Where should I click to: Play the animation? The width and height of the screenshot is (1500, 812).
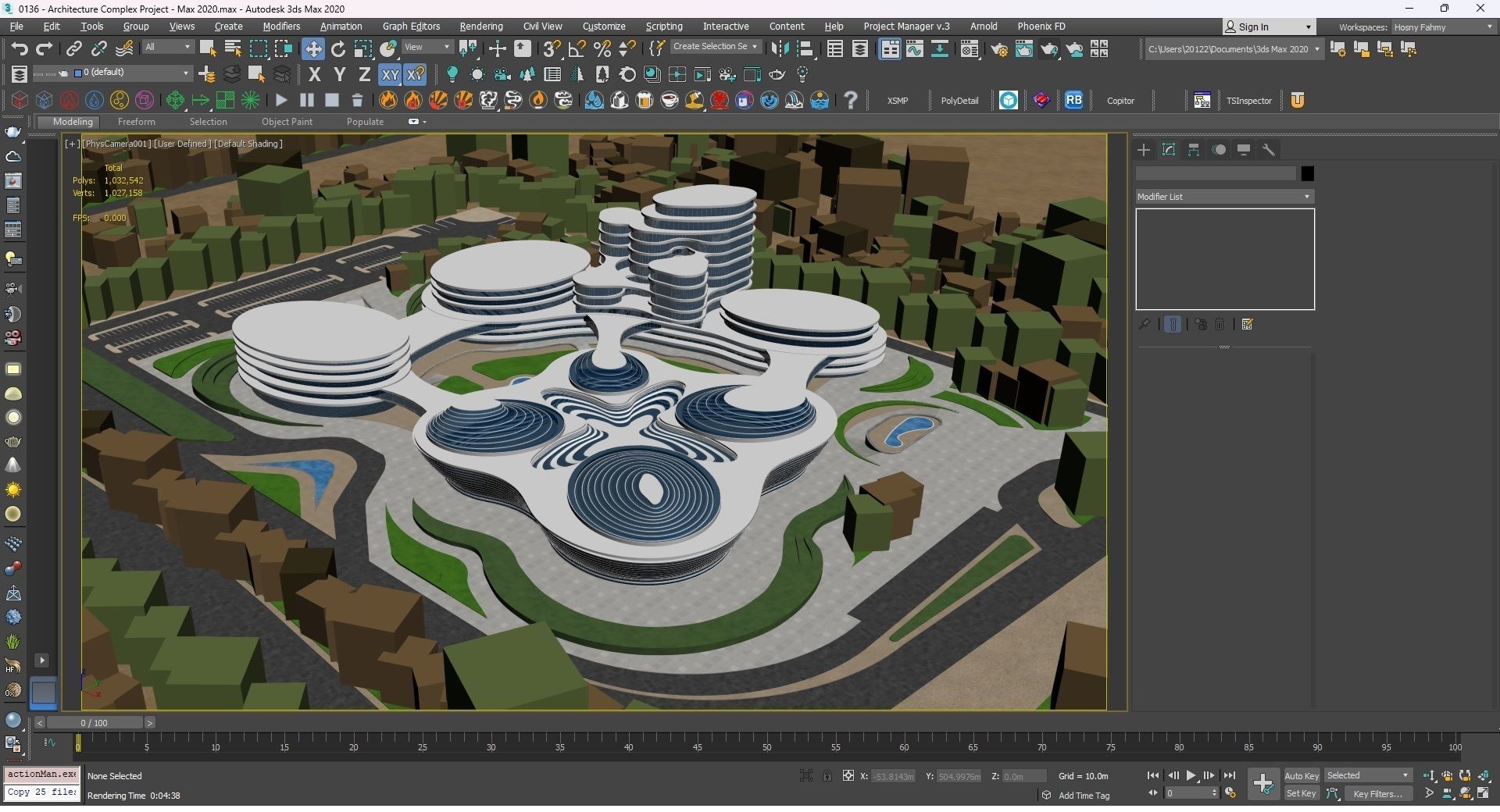1191,775
